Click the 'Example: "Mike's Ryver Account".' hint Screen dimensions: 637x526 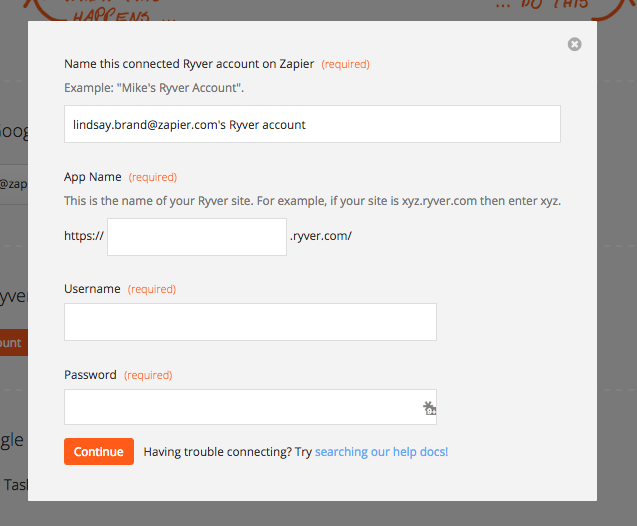(x=154, y=88)
